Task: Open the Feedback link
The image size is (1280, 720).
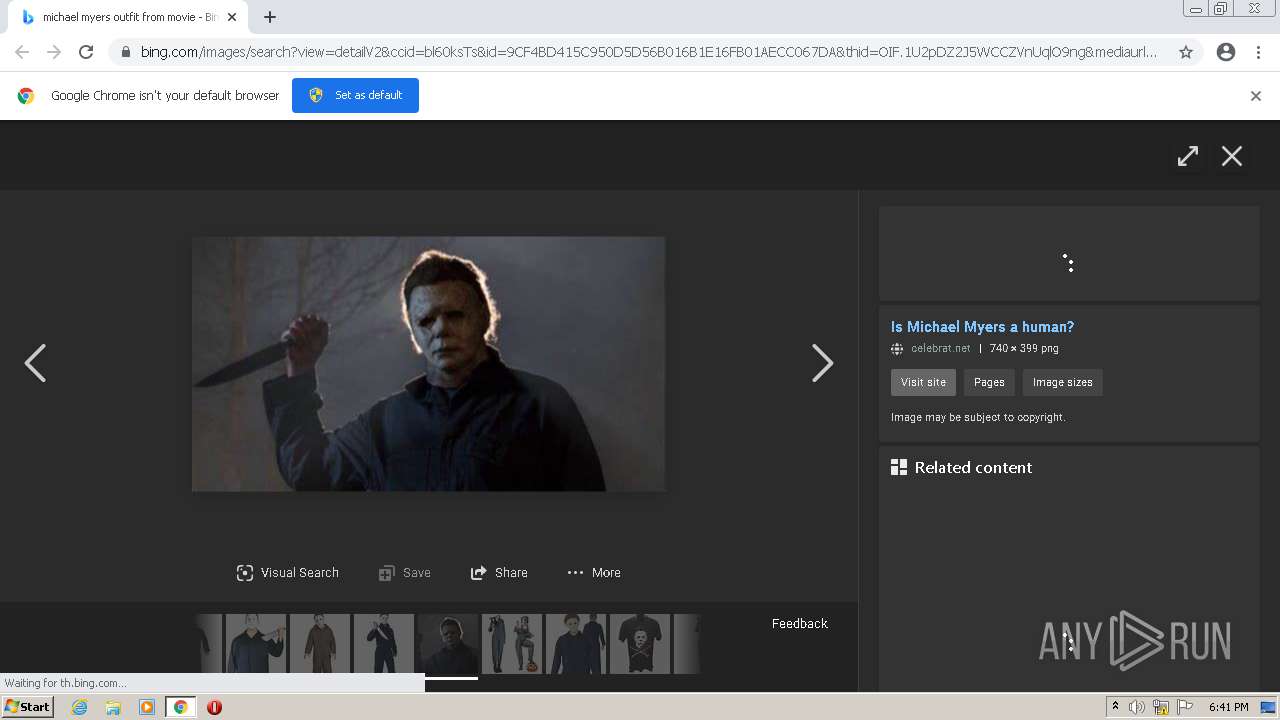Action: (800, 624)
